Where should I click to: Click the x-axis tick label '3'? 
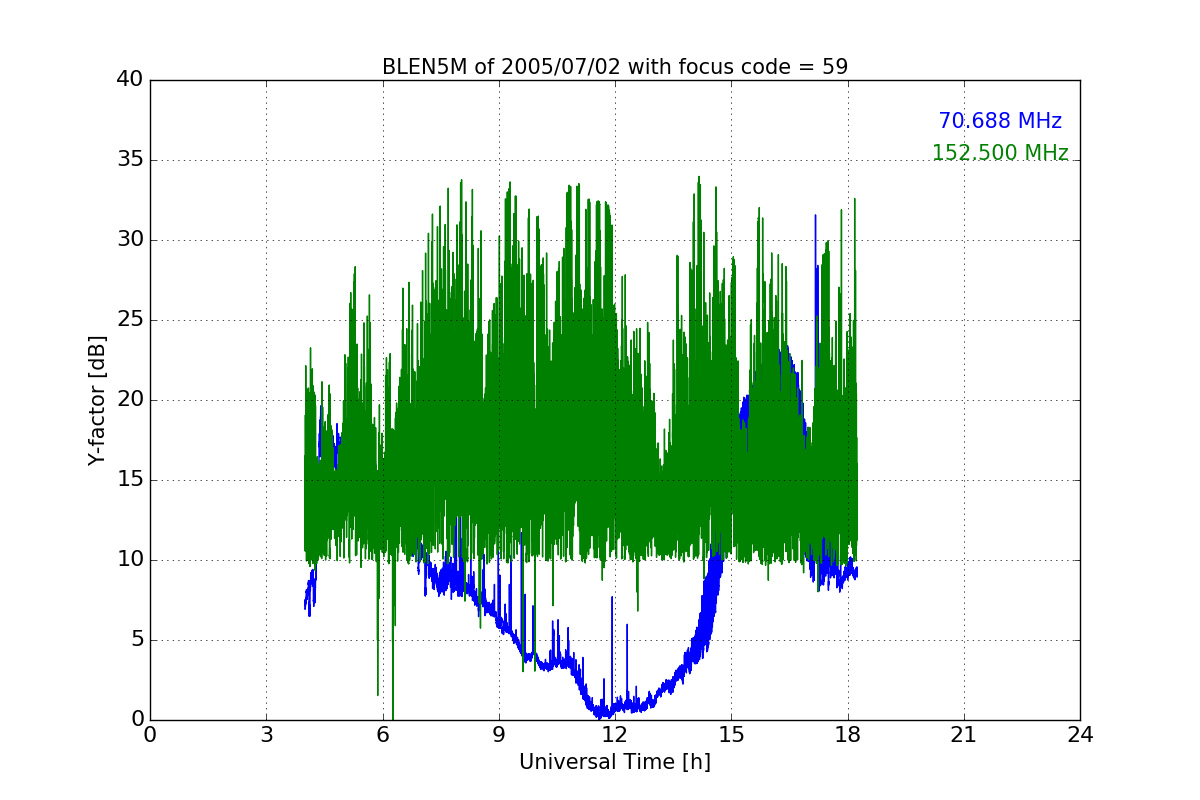[266, 734]
